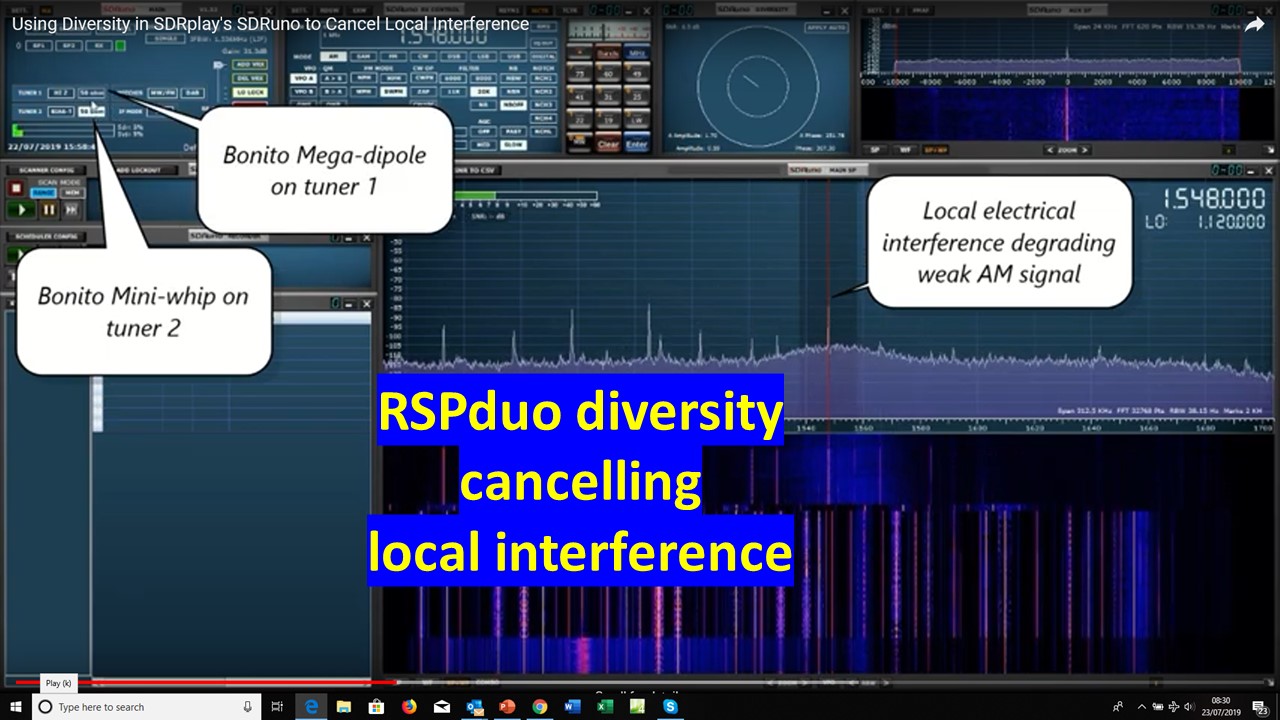
Task: Select LSB demodulation mode
Action: pyautogui.click(x=483, y=56)
